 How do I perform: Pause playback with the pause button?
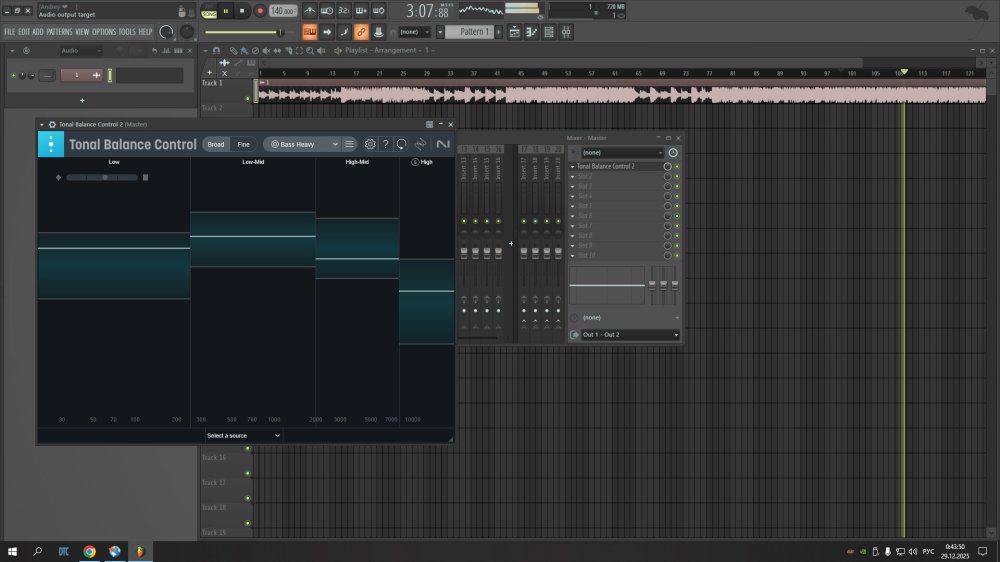tap(226, 11)
